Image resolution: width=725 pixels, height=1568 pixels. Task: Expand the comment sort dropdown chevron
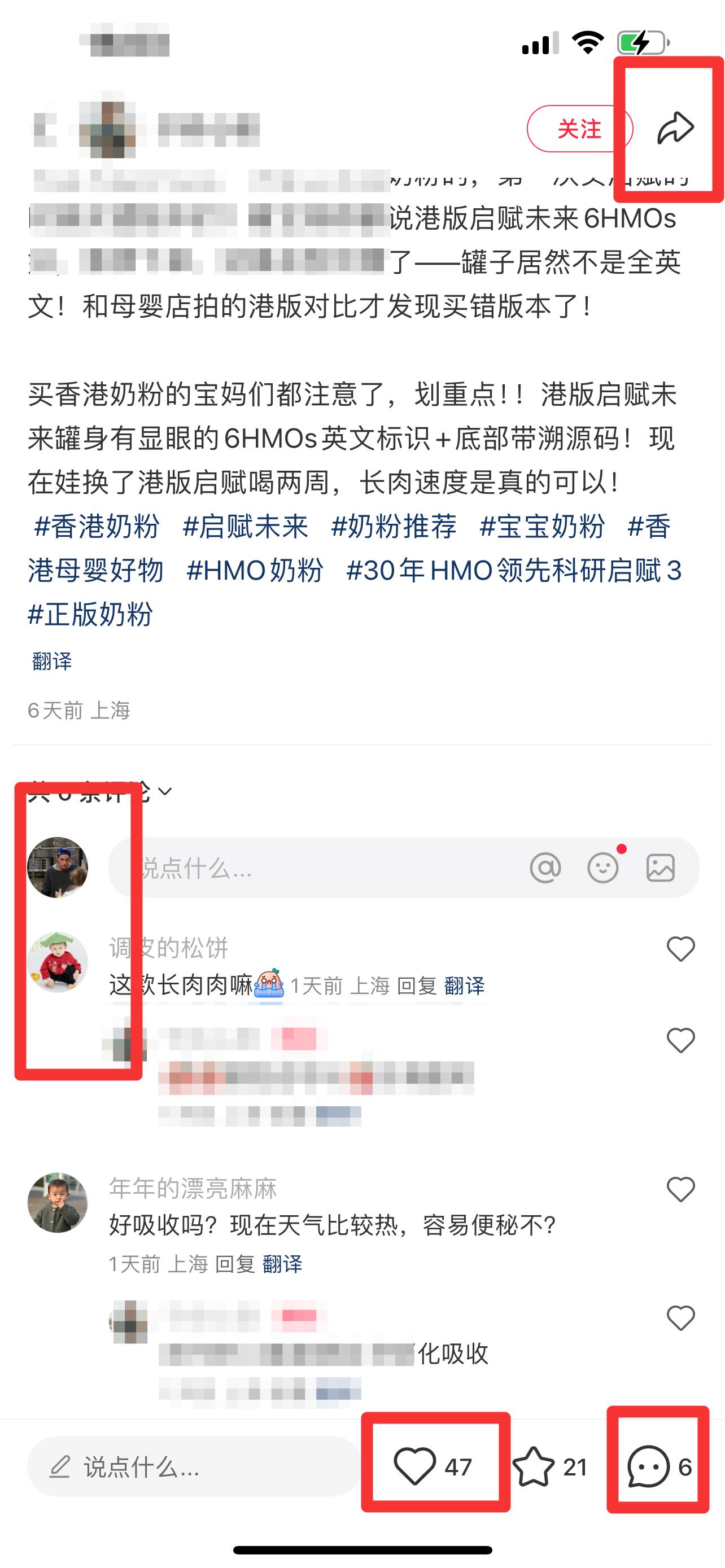coord(165,791)
